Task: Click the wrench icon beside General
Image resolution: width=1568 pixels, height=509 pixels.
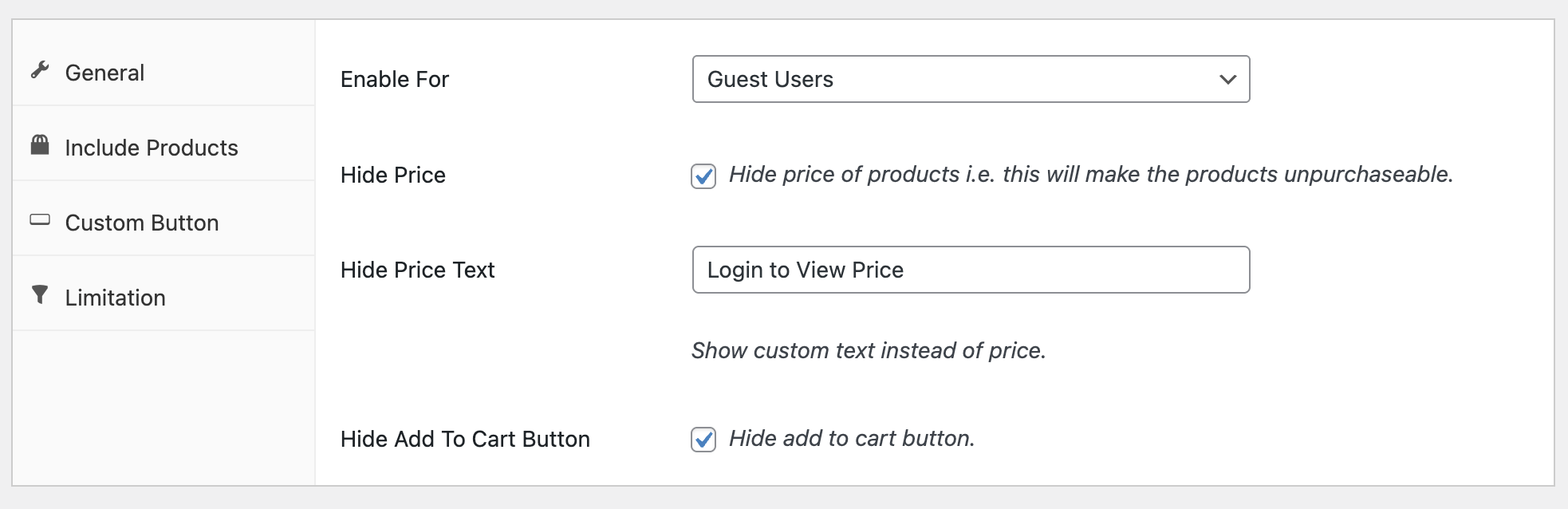Action: pos(40,70)
